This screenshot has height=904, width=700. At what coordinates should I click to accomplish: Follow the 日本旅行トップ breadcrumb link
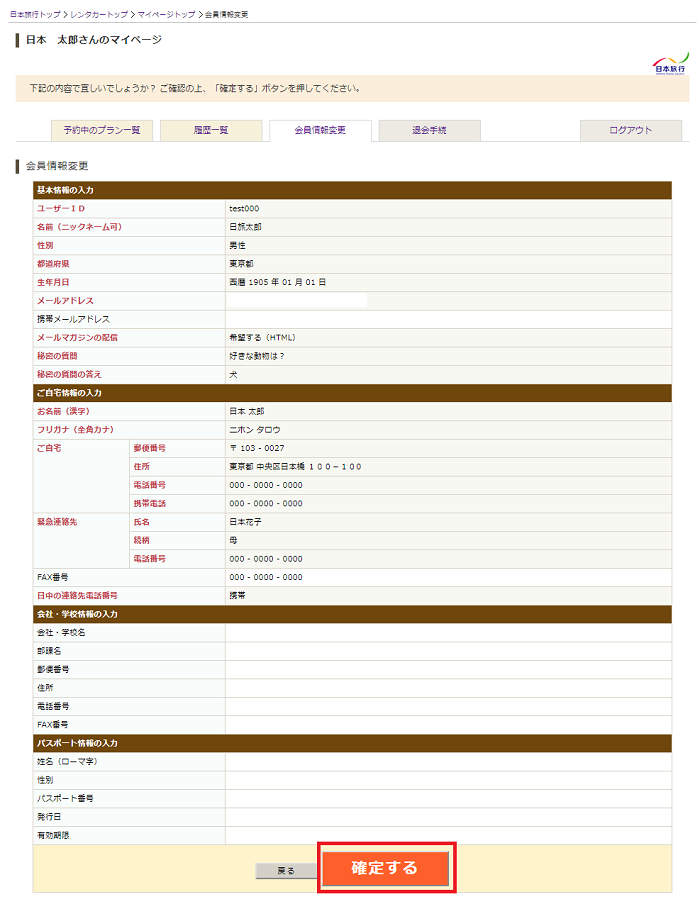(35, 14)
